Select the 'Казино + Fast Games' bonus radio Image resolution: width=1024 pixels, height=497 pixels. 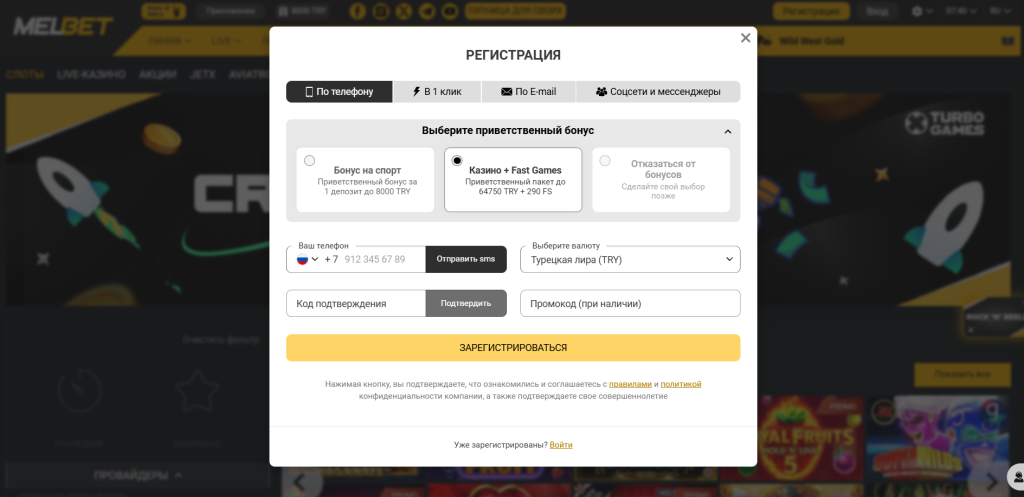(x=457, y=161)
